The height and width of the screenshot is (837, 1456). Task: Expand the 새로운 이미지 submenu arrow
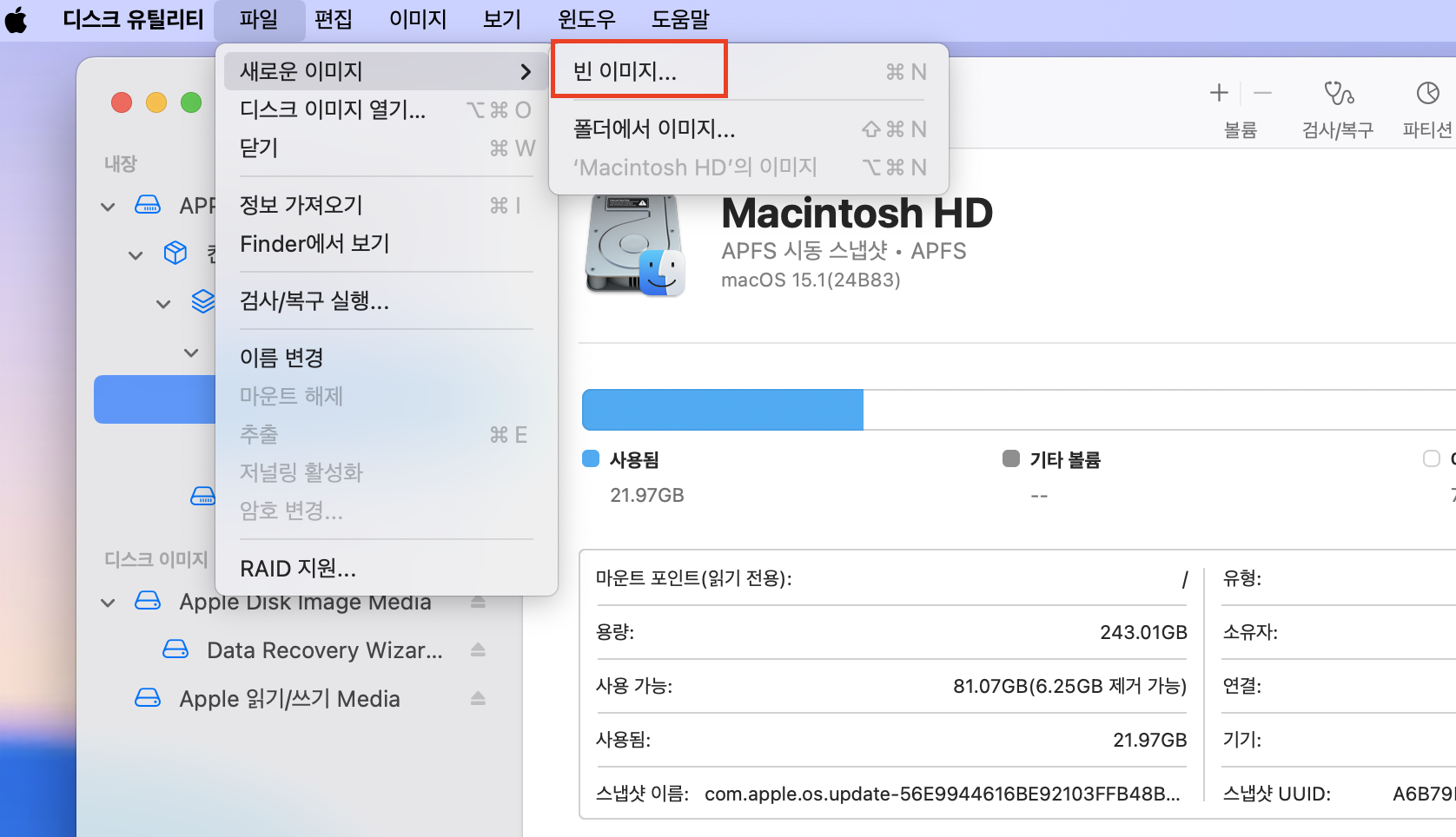click(x=526, y=71)
